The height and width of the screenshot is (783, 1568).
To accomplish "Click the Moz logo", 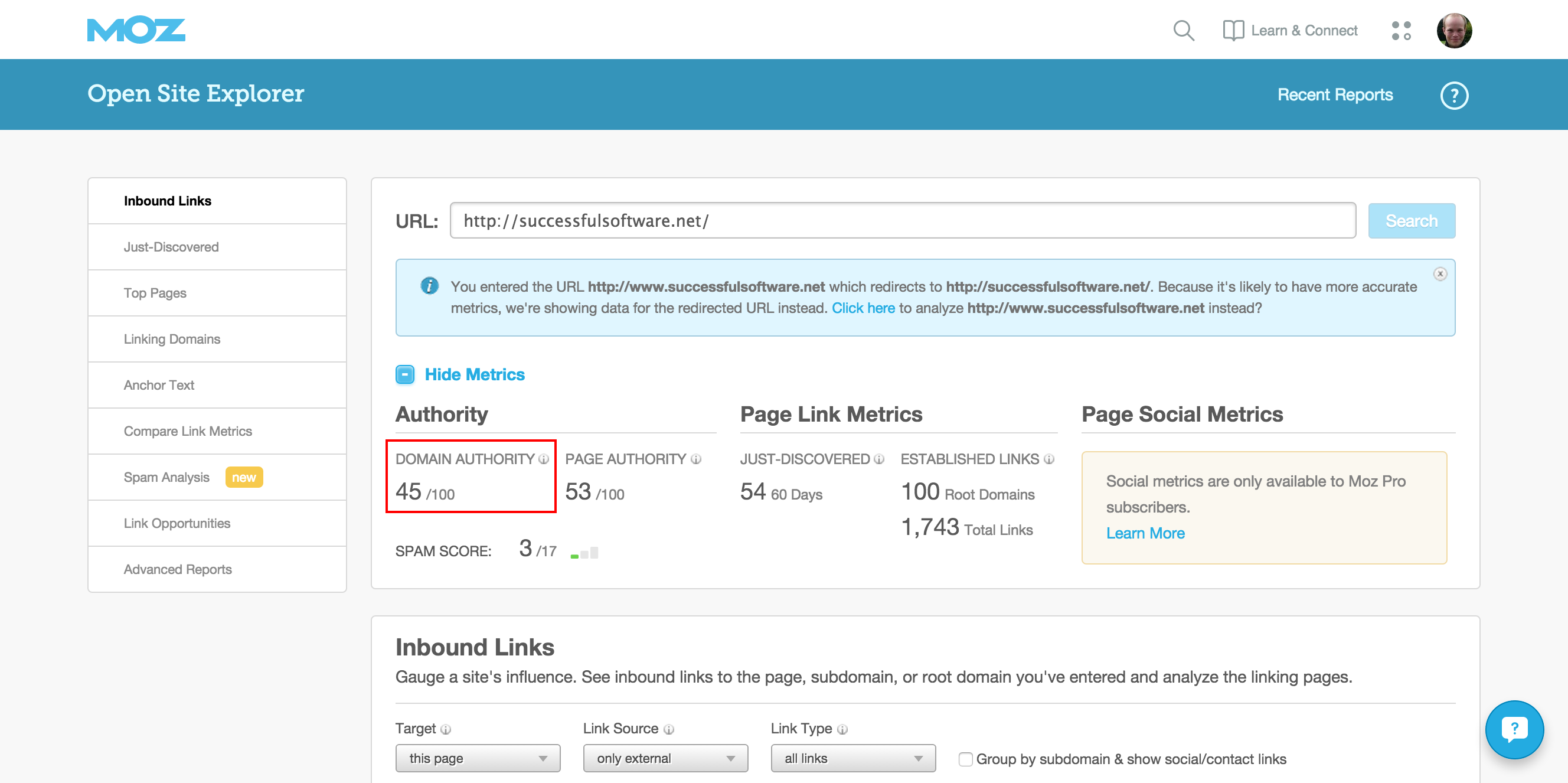I will [136, 31].
